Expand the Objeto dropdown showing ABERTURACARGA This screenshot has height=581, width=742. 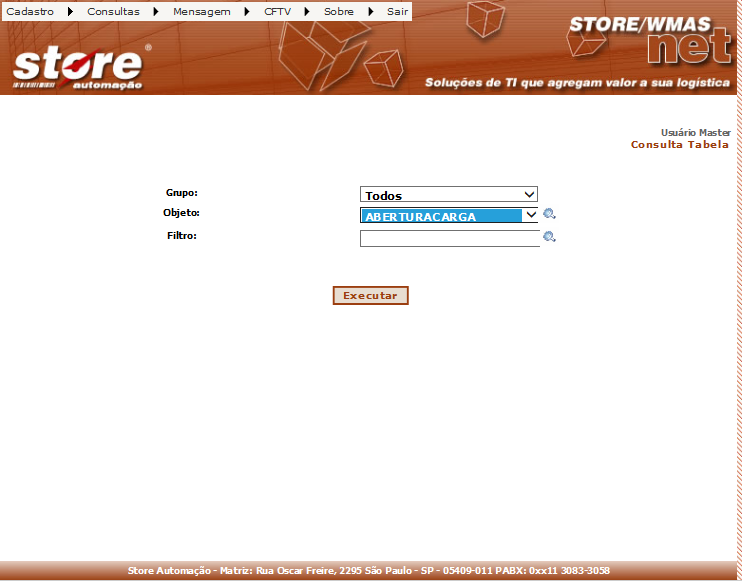[449, 215]
